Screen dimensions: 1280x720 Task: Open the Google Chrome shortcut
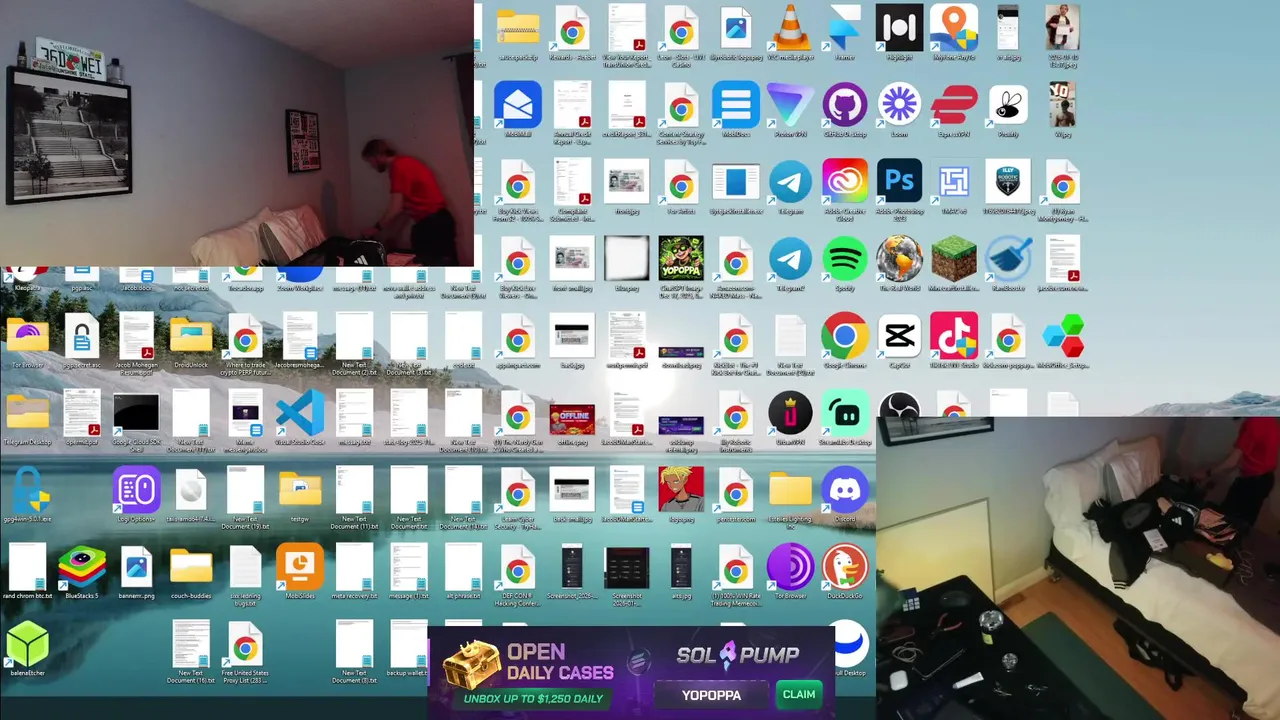coord(844,336)
